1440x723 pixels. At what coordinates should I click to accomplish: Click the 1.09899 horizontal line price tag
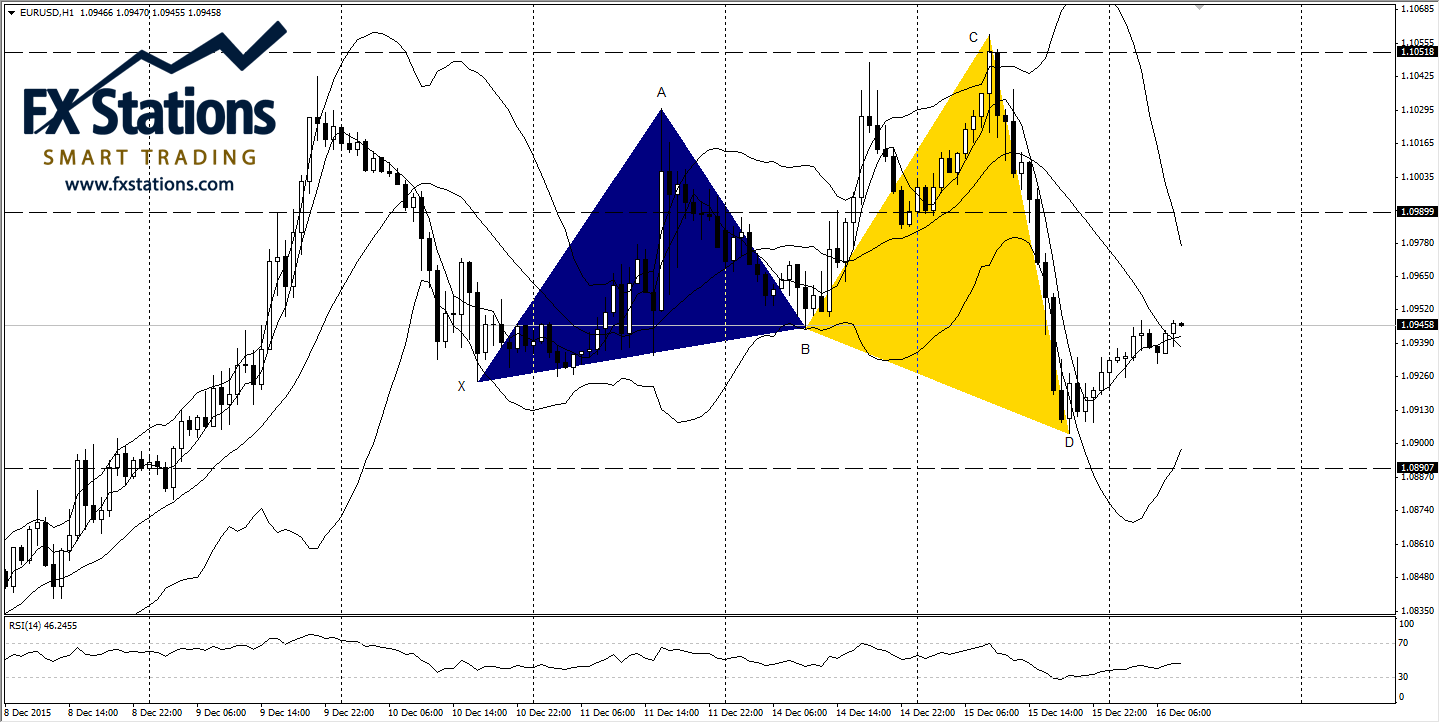tap(1416, 212)
